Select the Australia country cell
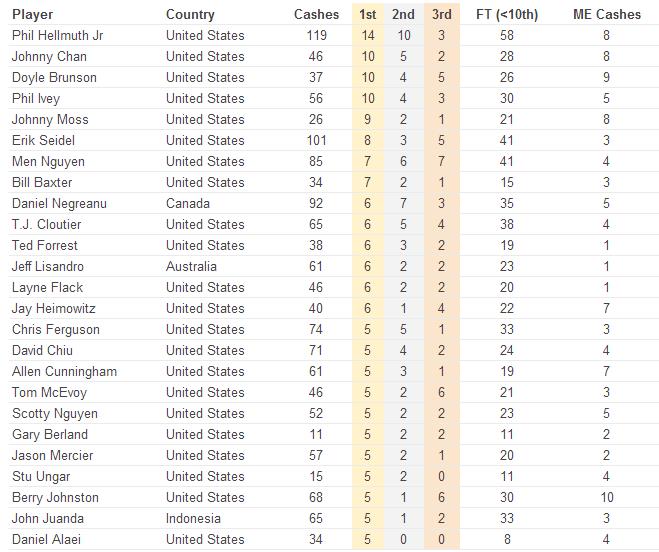Viewport: 659px width, 552px height. pos(191,266)
